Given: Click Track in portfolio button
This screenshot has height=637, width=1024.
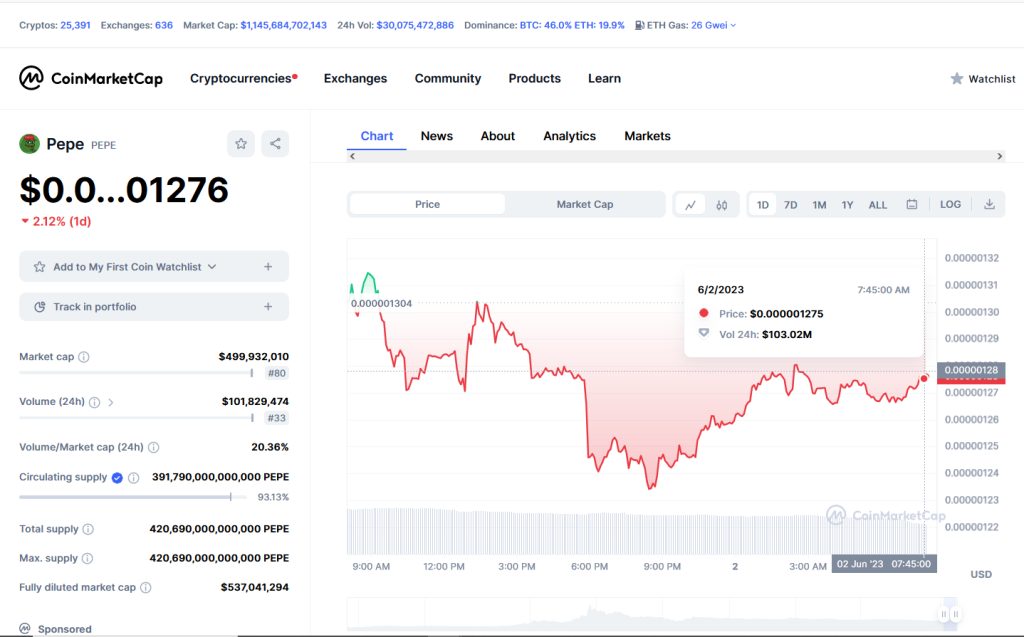Looking at the screenshot, I should tap(154, 306).
